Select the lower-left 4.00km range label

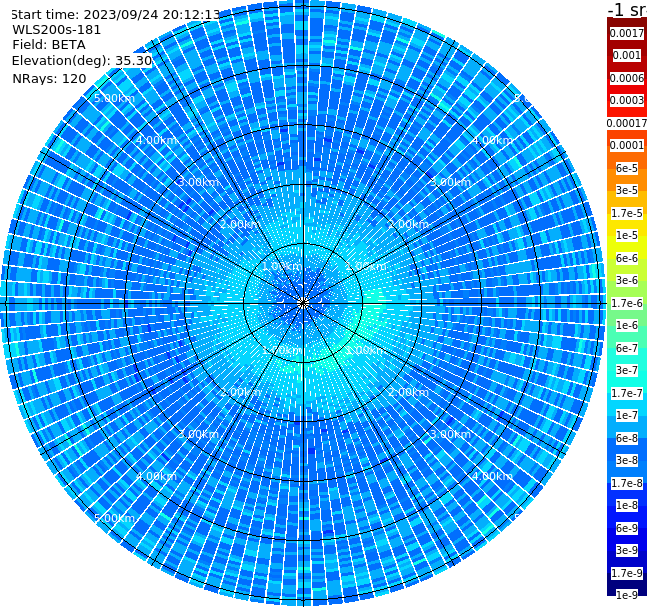[x=156, y=476]
